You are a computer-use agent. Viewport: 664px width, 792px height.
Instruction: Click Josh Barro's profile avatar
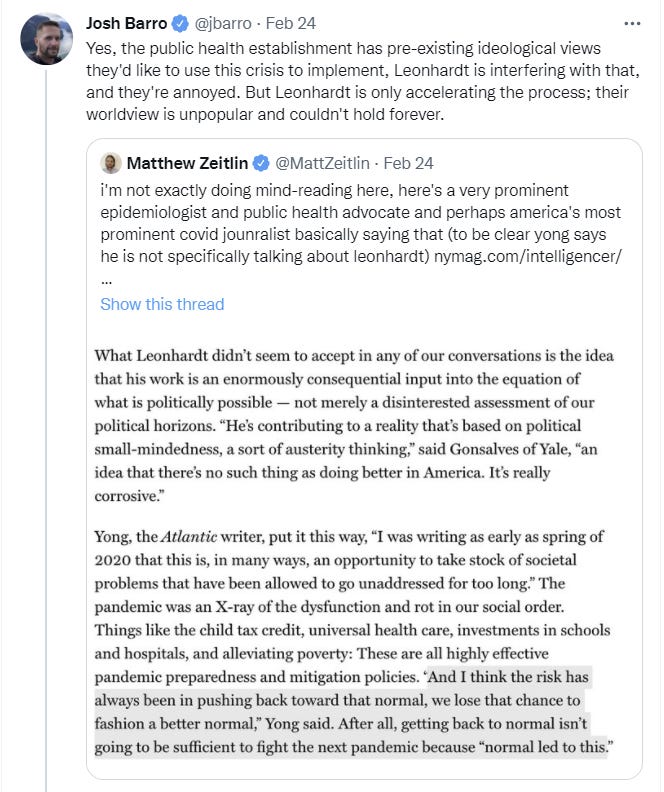46,40
